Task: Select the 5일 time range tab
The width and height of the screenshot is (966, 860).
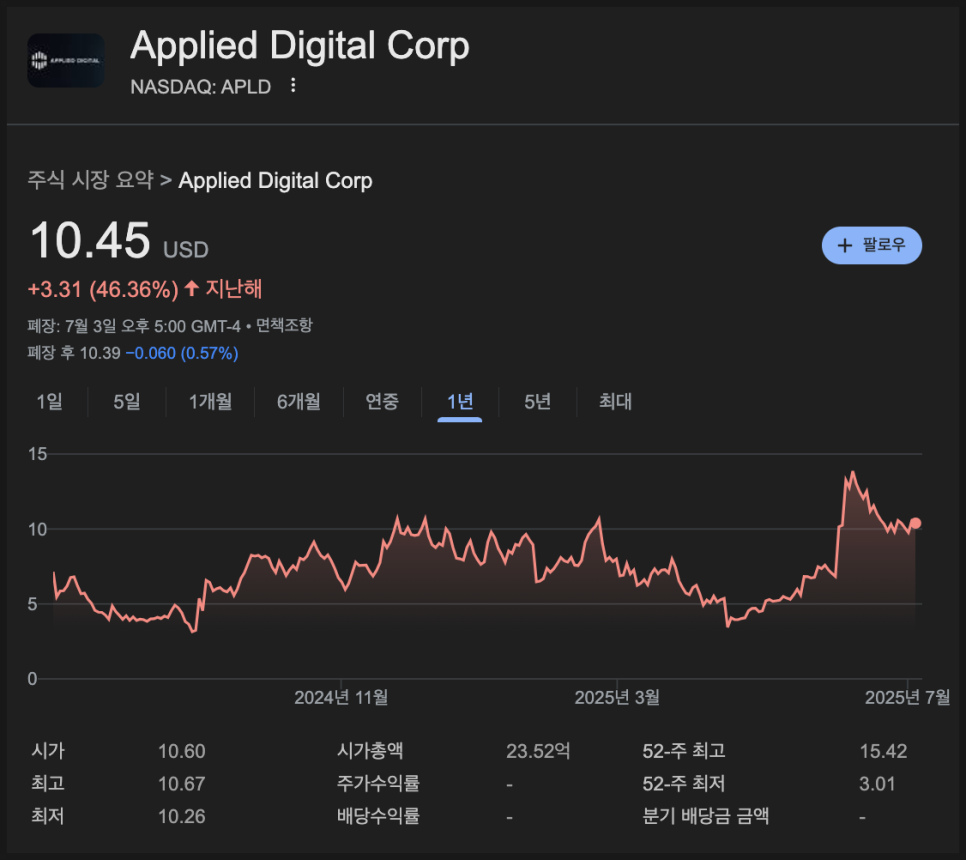Action: click(127, 402)
